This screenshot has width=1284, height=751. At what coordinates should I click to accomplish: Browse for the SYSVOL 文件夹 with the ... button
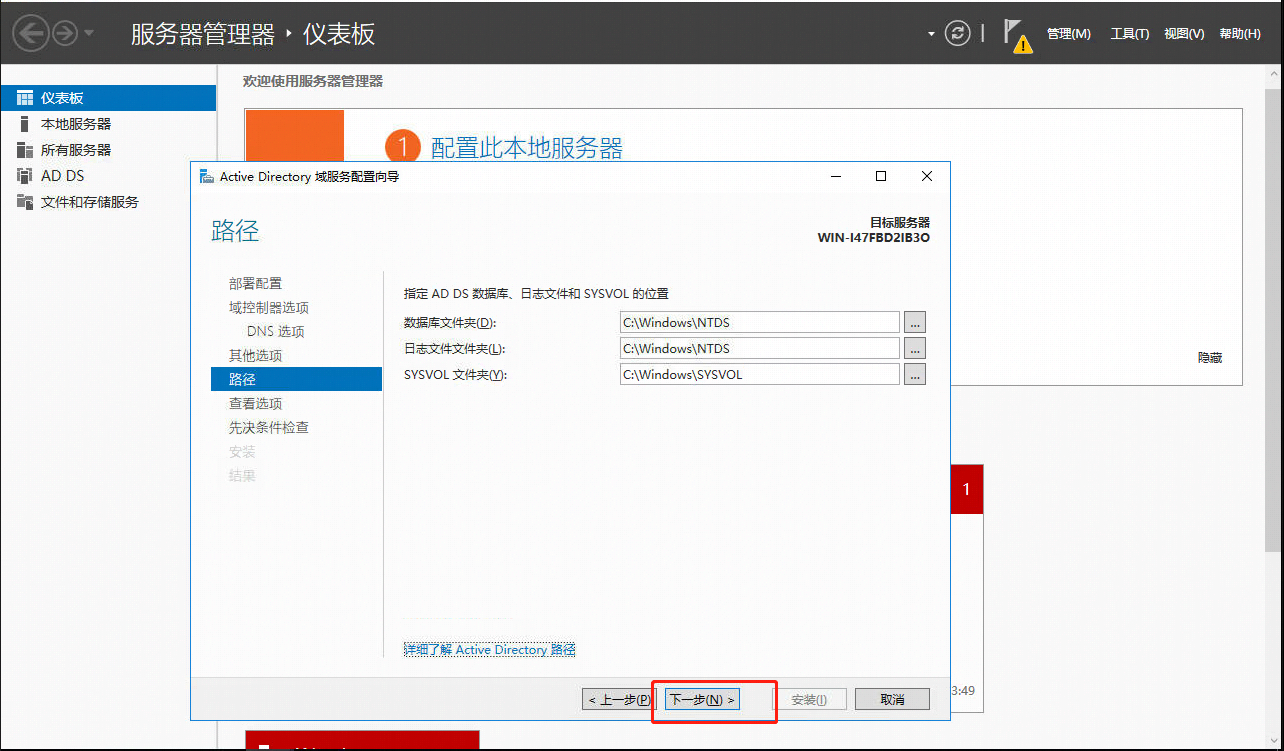coord(915,374)
